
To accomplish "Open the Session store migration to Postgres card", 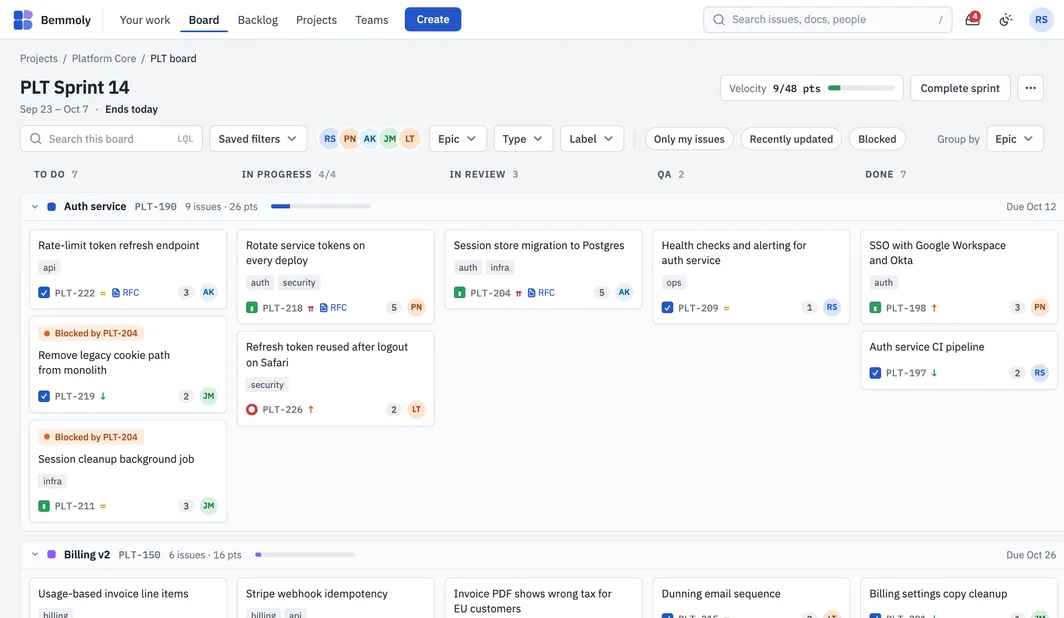I will point(543,269).
